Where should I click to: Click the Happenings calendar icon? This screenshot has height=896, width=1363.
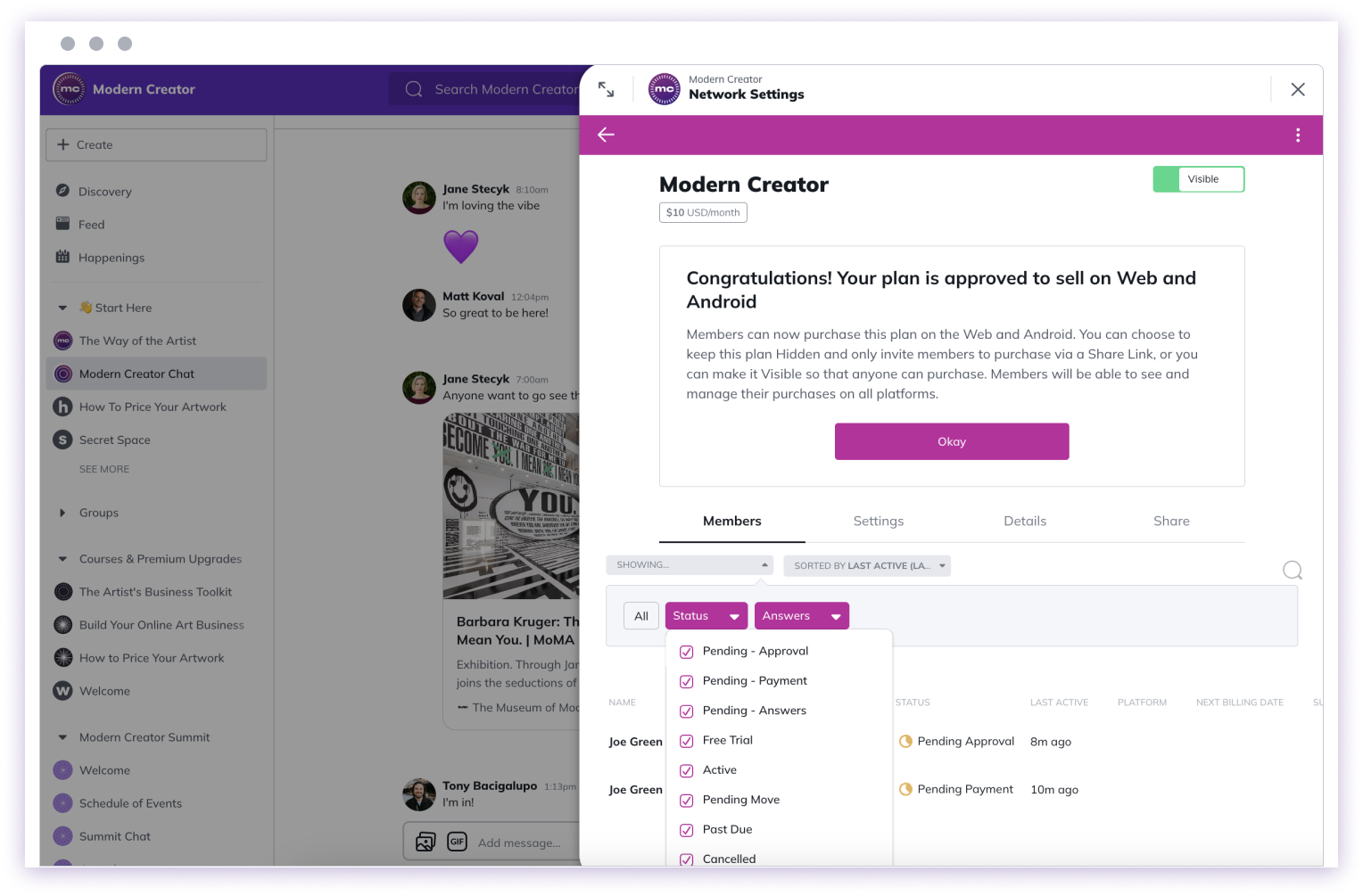[62, 257]
